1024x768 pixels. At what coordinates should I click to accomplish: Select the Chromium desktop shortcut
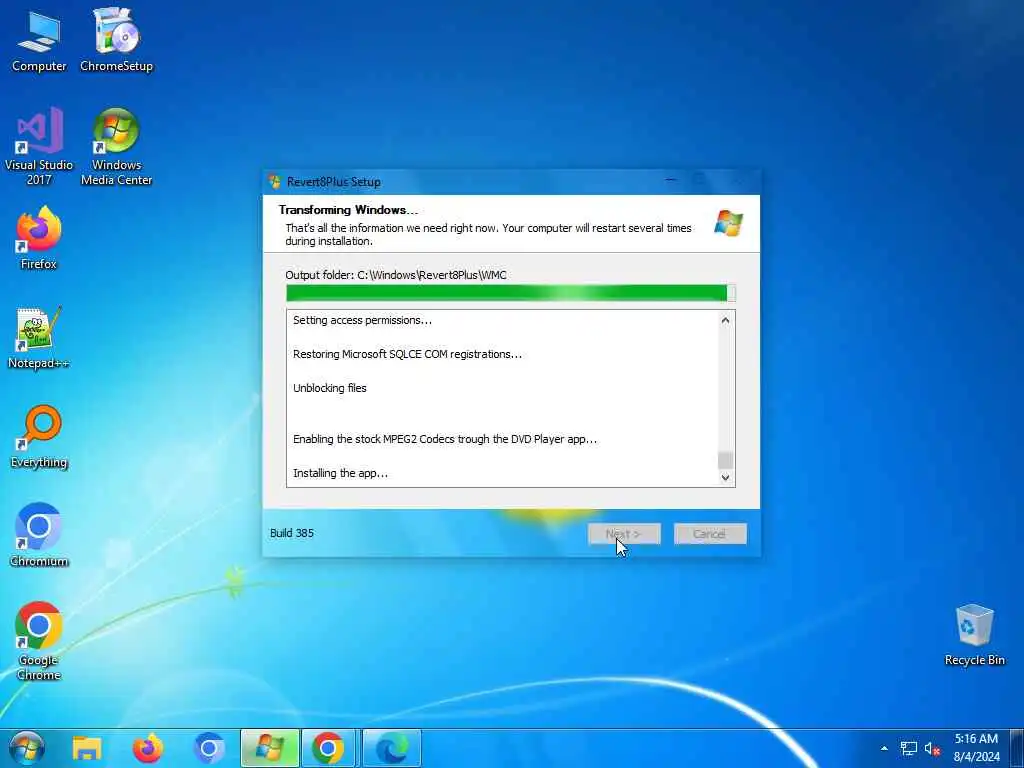(39, 536)
